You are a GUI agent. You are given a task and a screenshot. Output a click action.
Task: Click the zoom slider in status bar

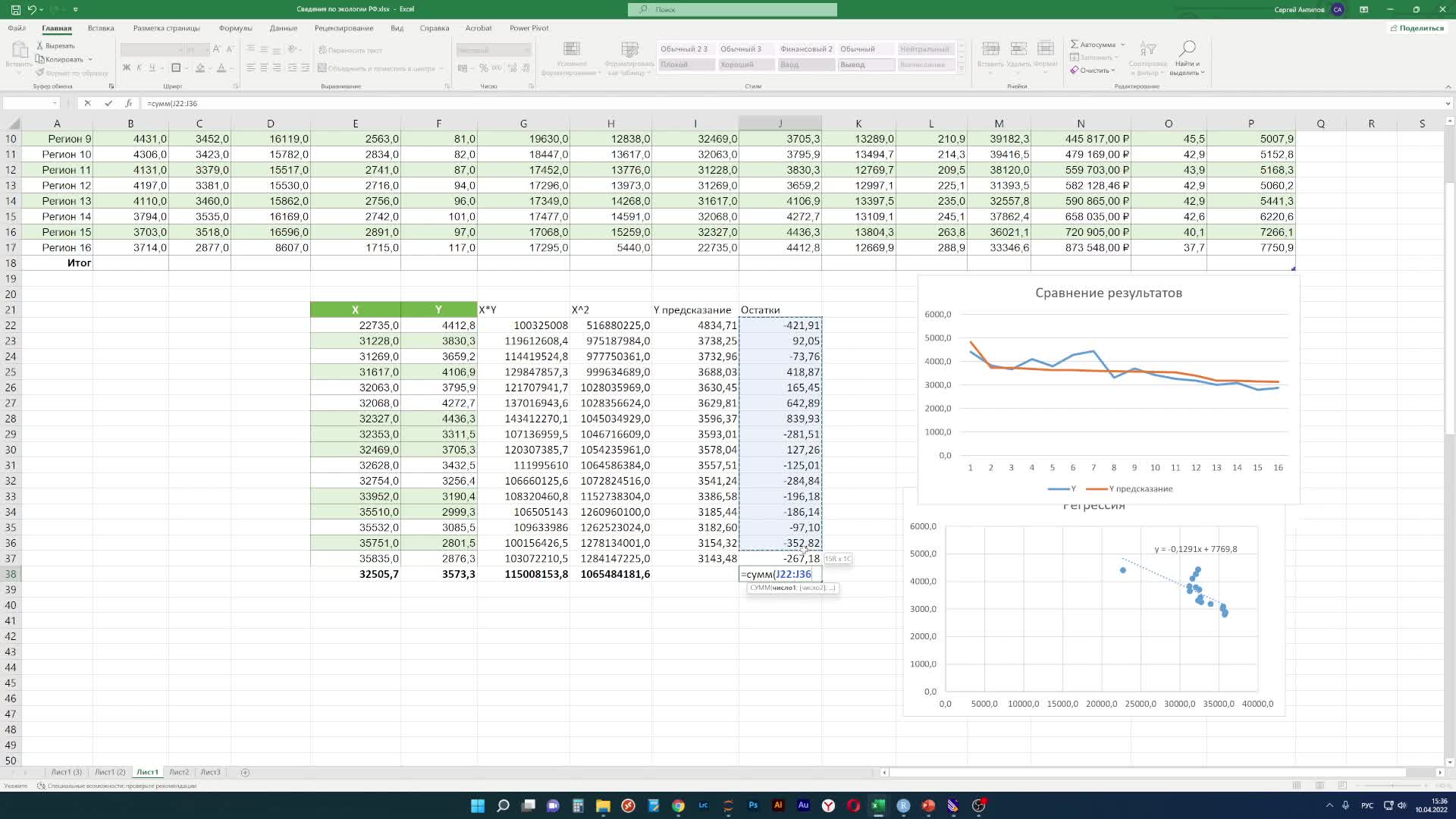[1392, 786]
